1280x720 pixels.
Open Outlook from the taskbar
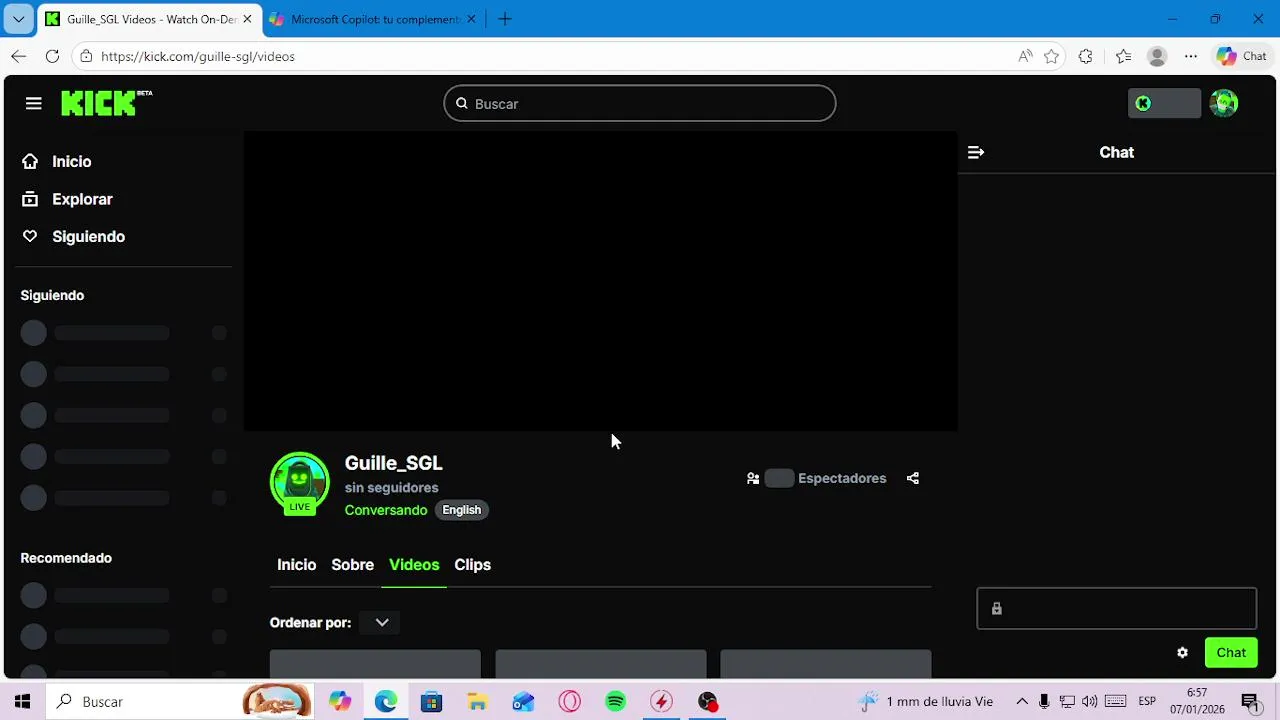pos(523,702)
